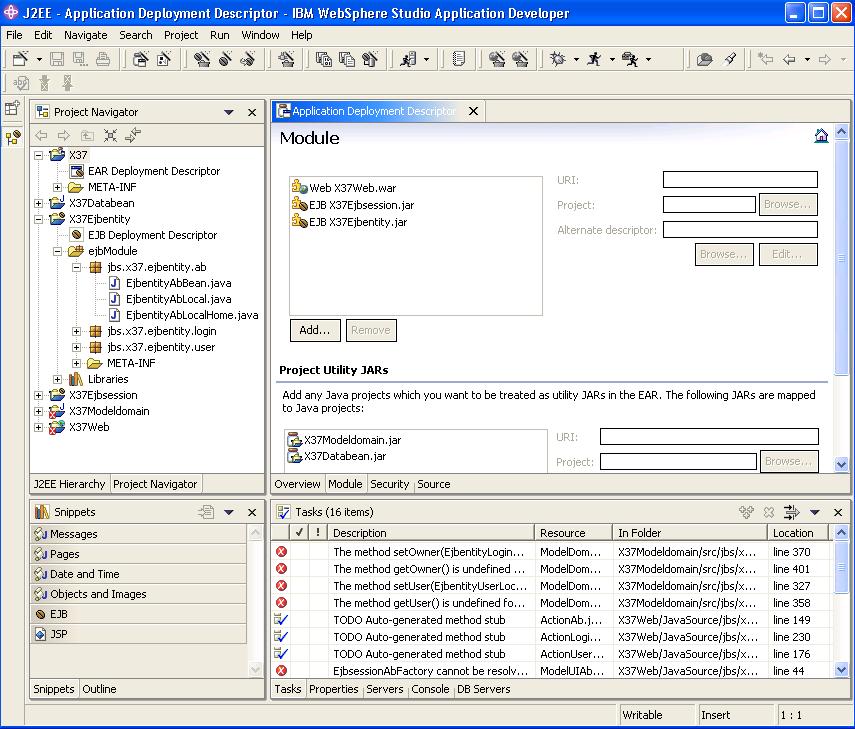Click the Run on Server running-man icon
Viewport: 855px width, 729px height.
tap(408, 59)
